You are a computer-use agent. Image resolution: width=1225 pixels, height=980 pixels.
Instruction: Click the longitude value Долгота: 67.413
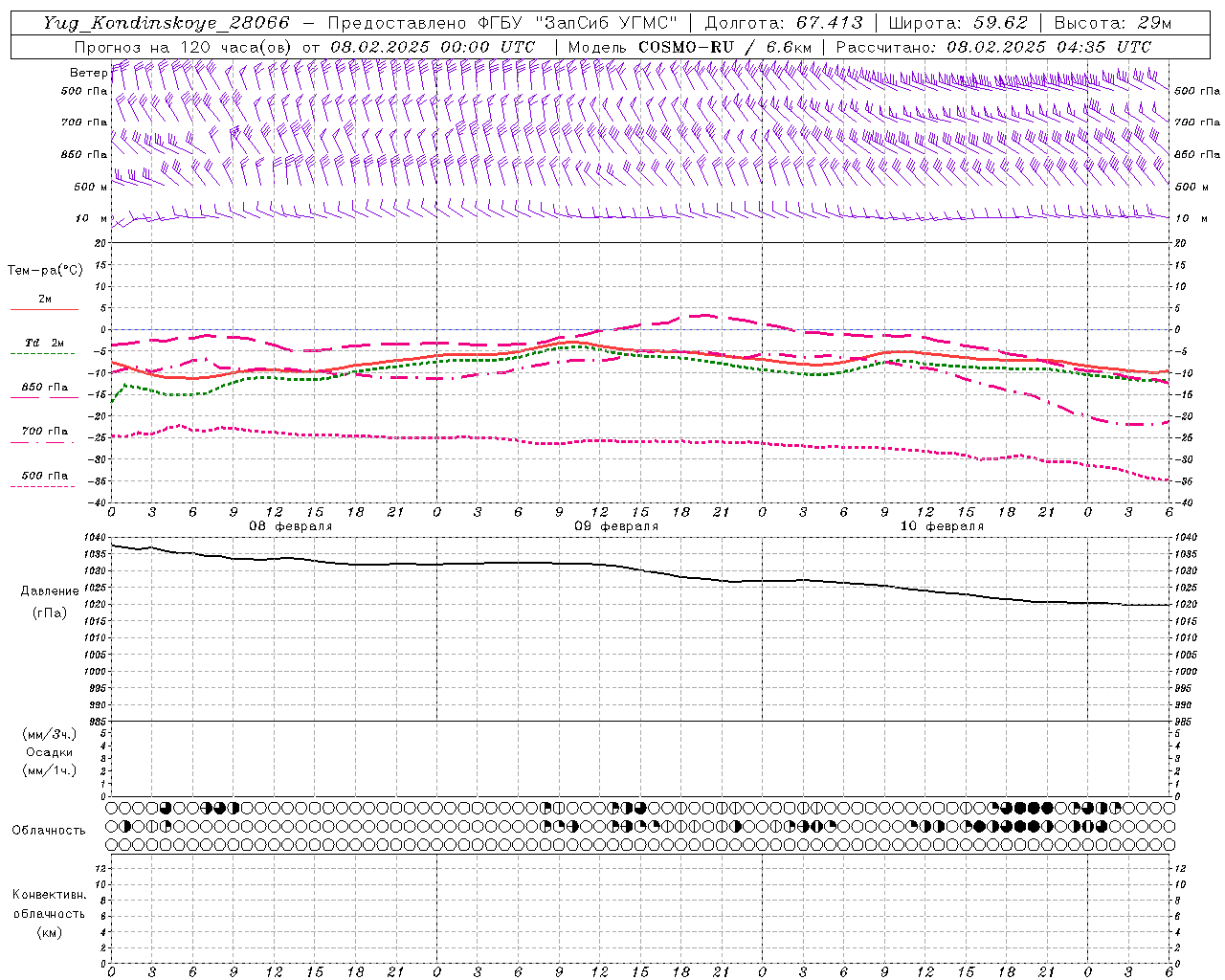[783, 23]
